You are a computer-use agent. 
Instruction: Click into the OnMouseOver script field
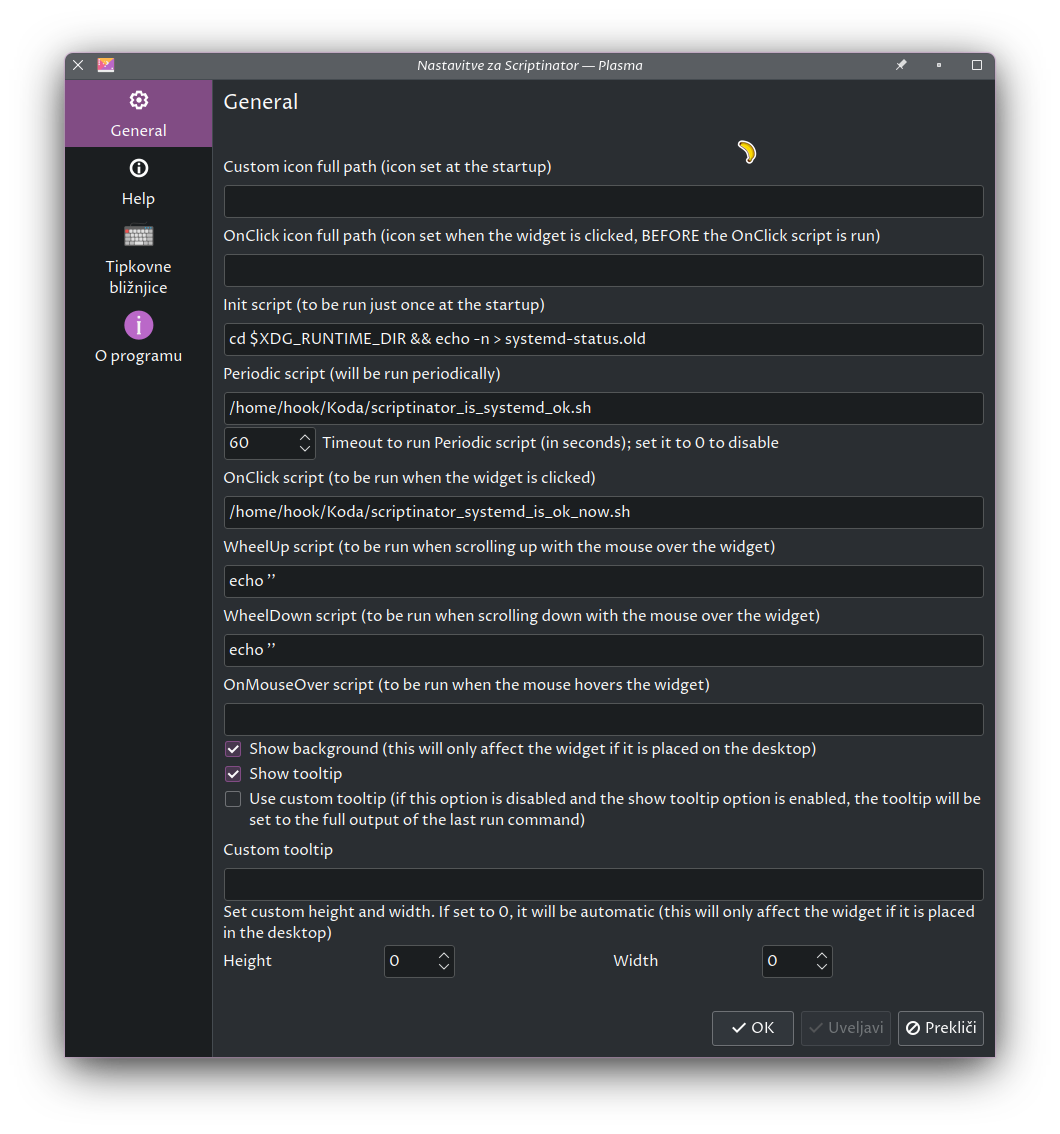click(x=603, y=719)
